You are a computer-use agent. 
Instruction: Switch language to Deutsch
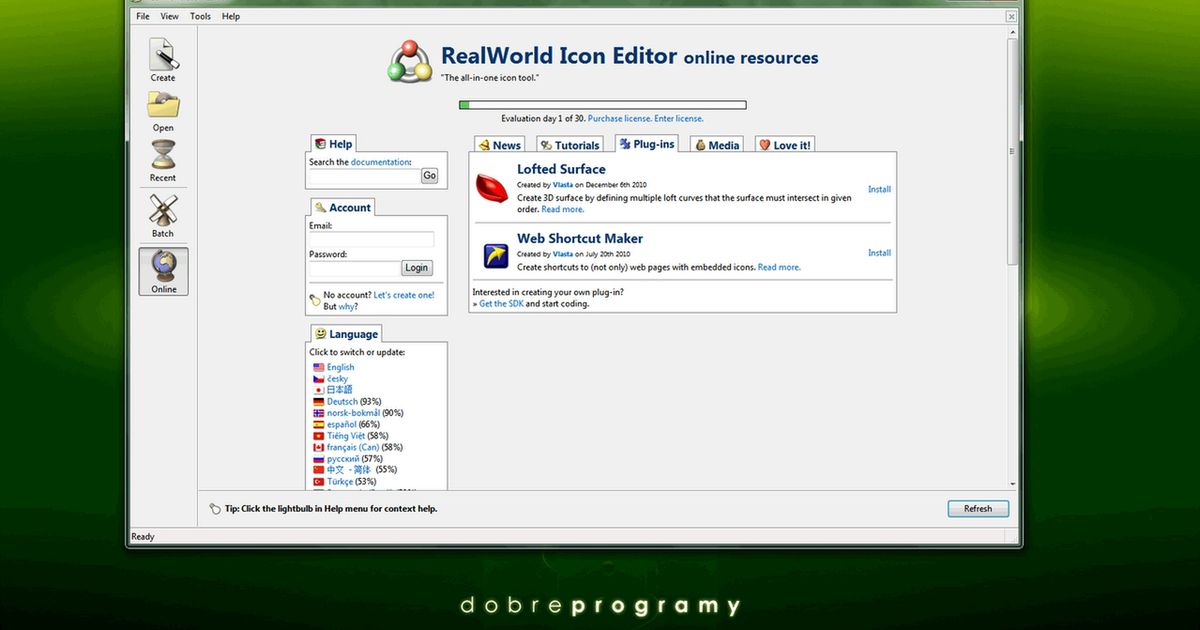[x=340, y=400]
